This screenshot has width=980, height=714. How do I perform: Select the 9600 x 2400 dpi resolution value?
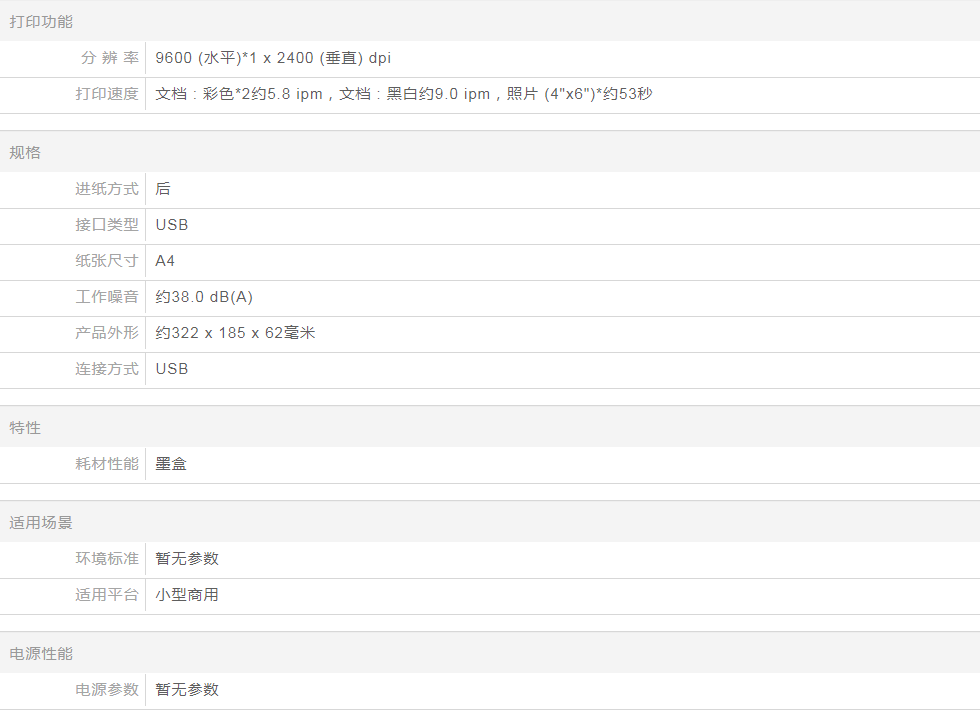point(273,58)
